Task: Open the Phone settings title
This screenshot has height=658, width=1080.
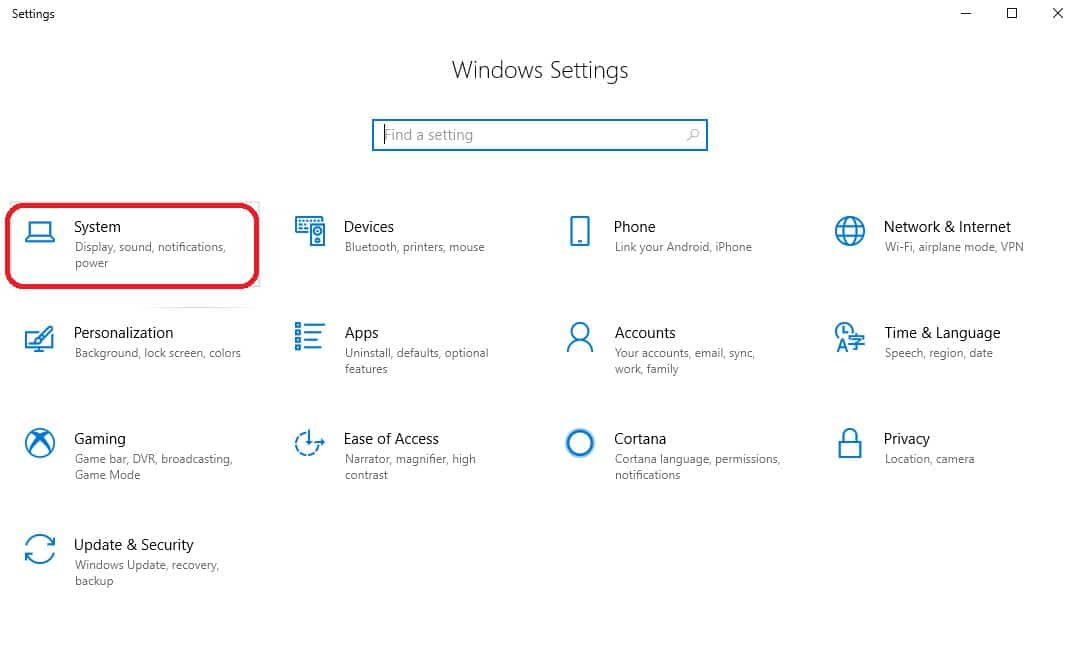Action: pyautogui.click(x=634, y=227)
